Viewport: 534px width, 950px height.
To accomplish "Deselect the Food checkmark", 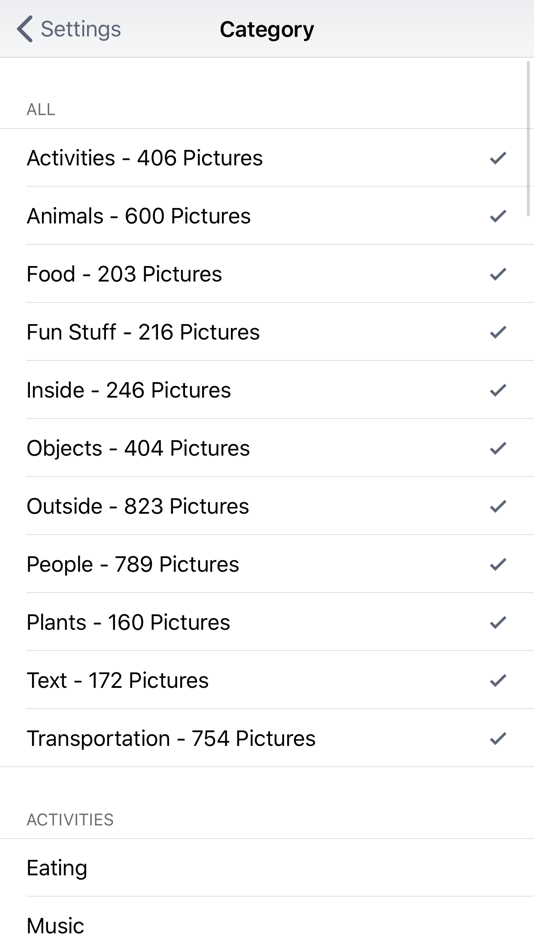I will pyautogui.click(x=498, y=274).
